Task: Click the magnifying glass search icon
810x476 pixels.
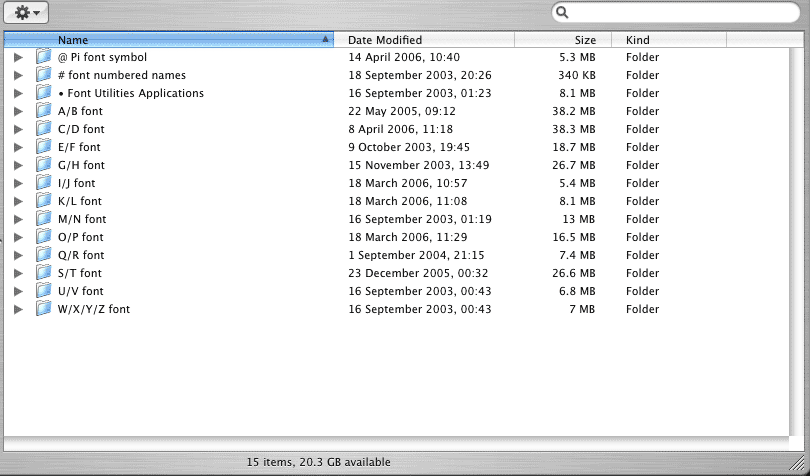Action: tap(562, 12)
